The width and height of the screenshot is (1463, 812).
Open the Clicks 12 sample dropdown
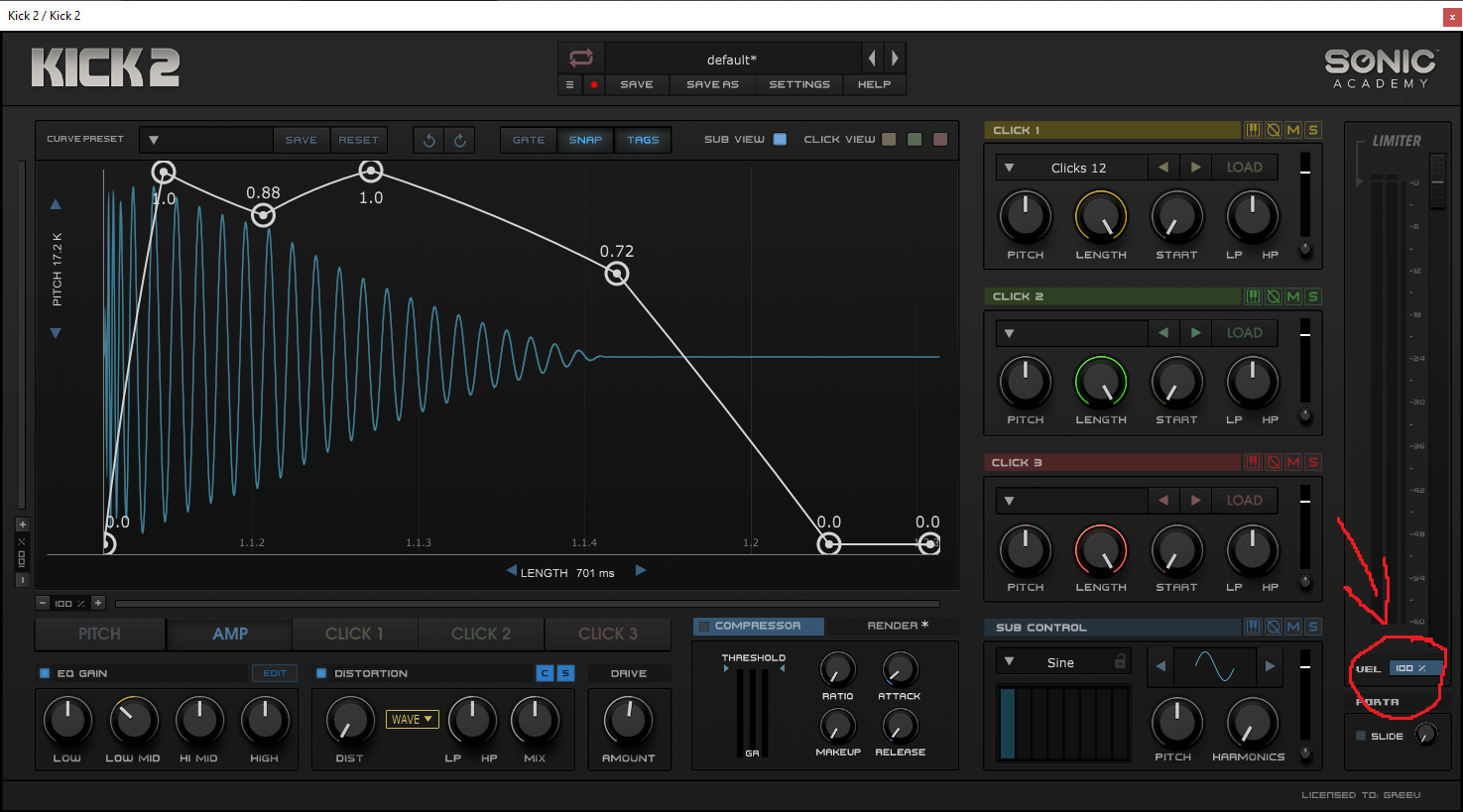click(x=1072, y=168)
